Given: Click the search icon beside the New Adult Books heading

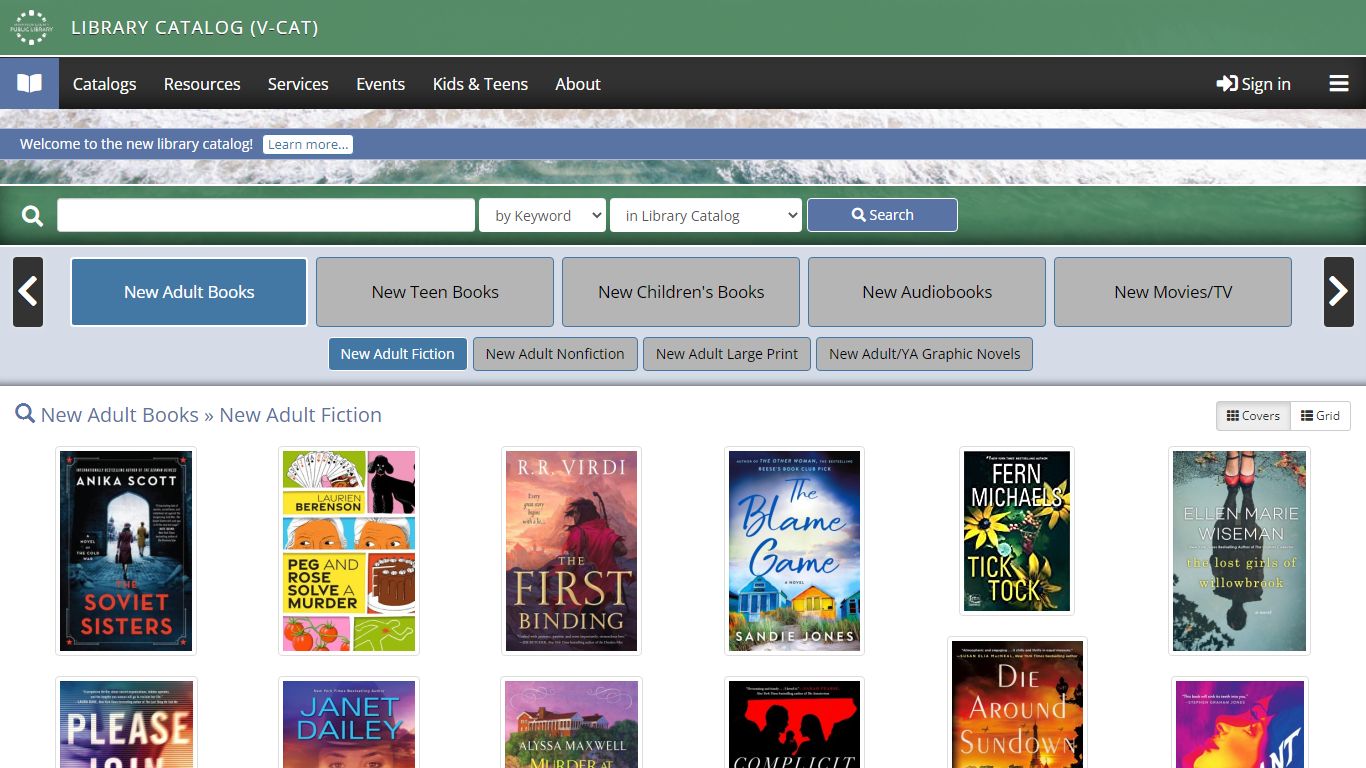Looking at the screenshot, I should [x=25, y=413].
